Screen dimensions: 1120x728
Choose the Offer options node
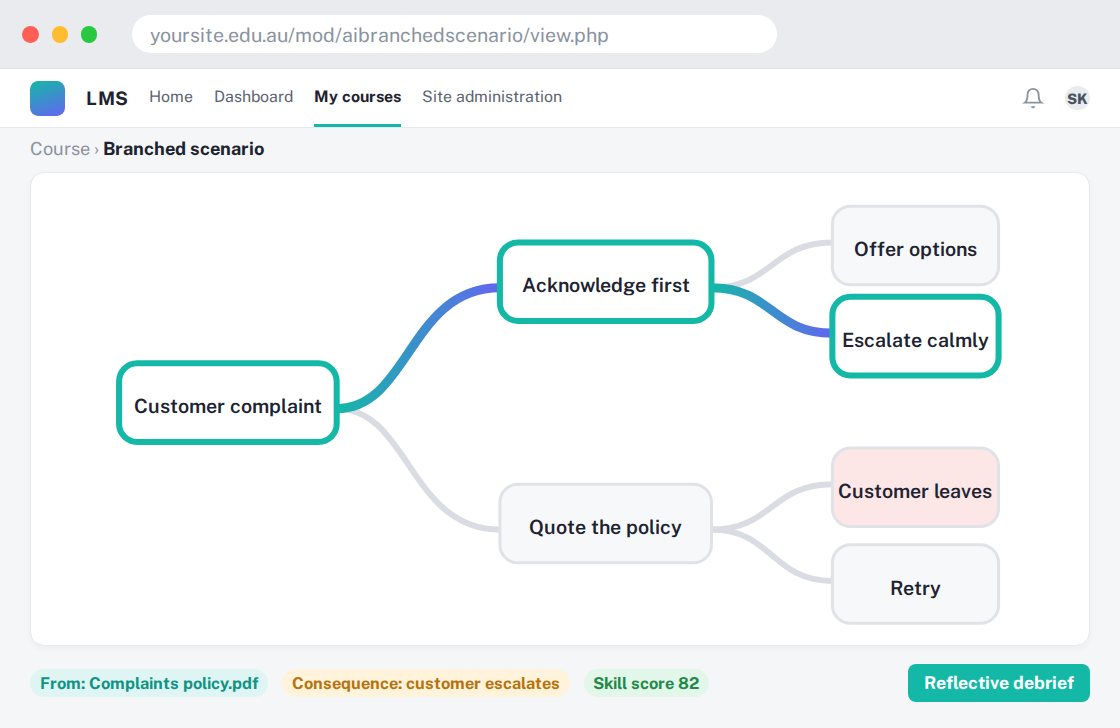[x=915, y=246]
